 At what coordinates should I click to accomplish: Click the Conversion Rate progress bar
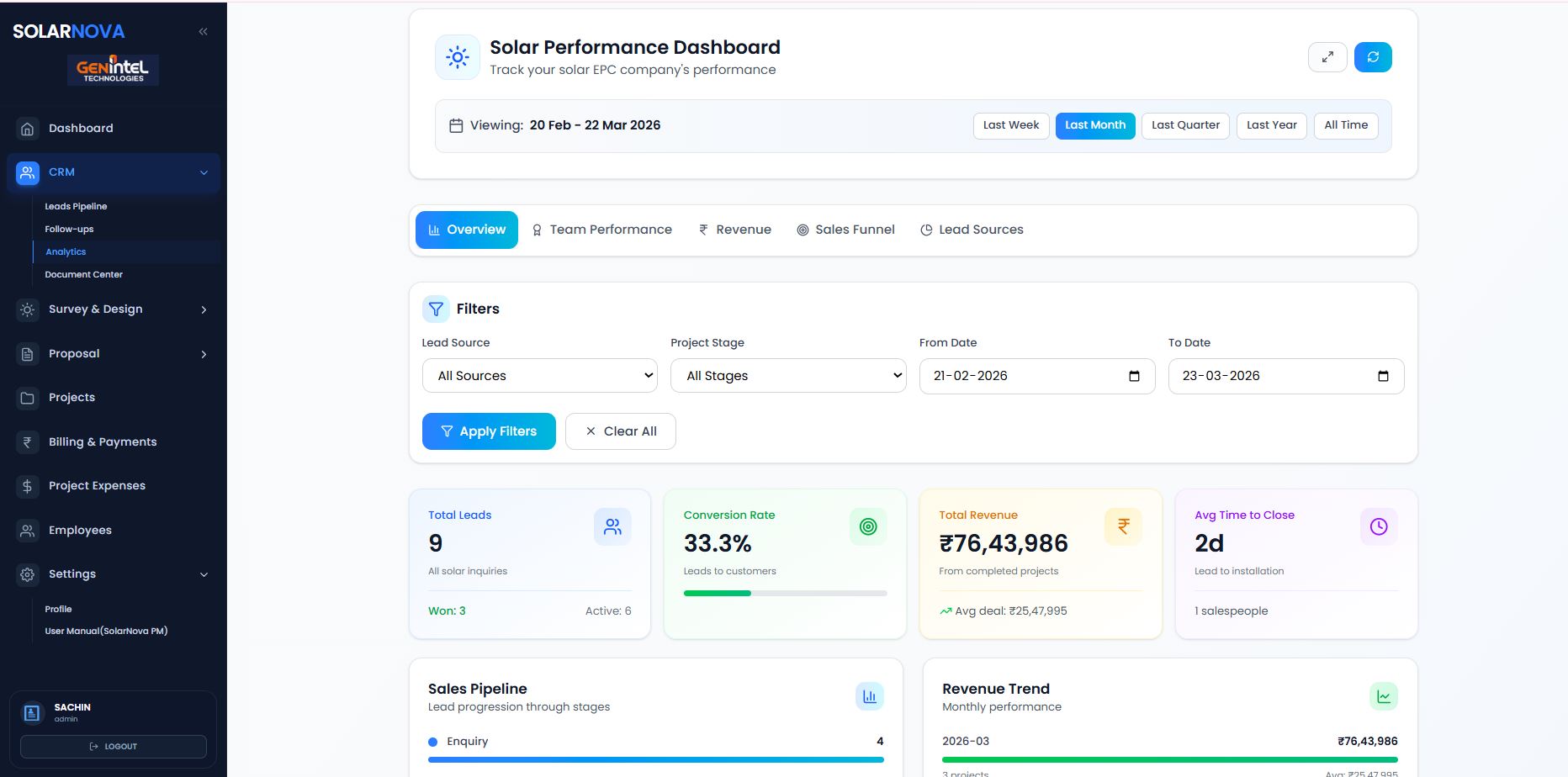pyautogui.click(x=785, y=594)
